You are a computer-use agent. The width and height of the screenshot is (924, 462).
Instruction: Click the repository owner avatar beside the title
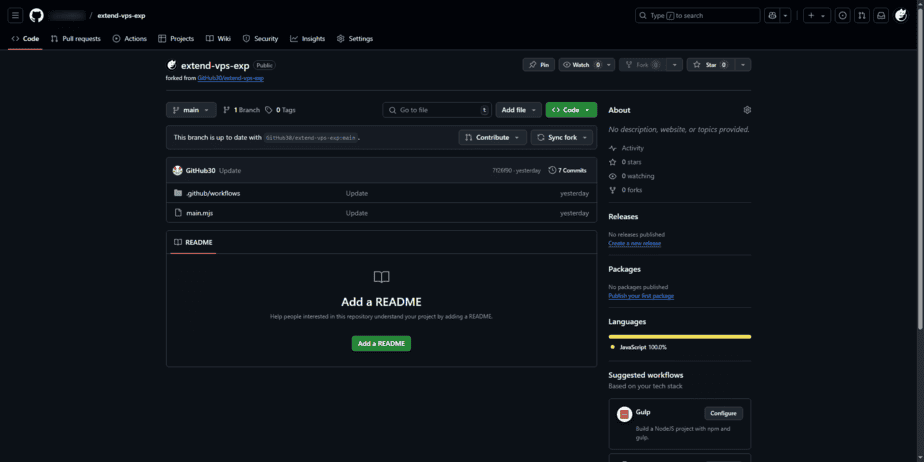click(171, 65)
